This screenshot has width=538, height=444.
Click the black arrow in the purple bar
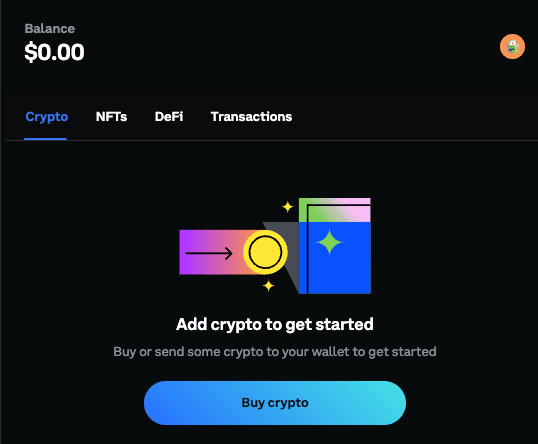(209, 253)
